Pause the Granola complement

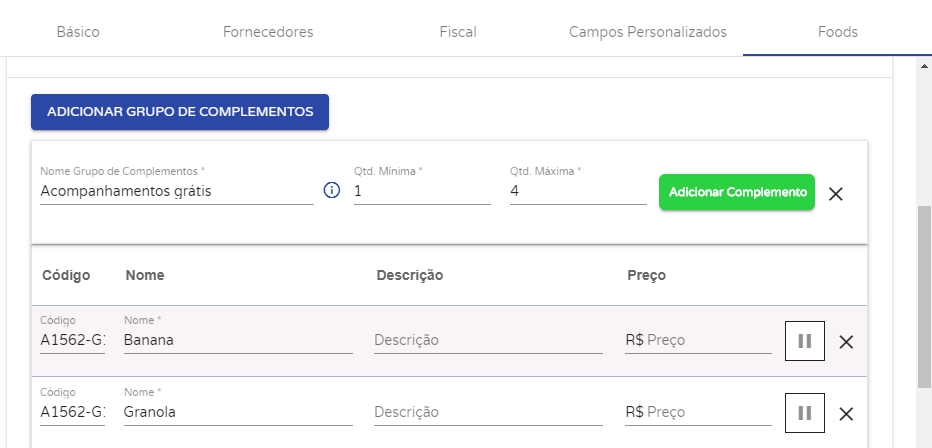click(x=804, y=413)
